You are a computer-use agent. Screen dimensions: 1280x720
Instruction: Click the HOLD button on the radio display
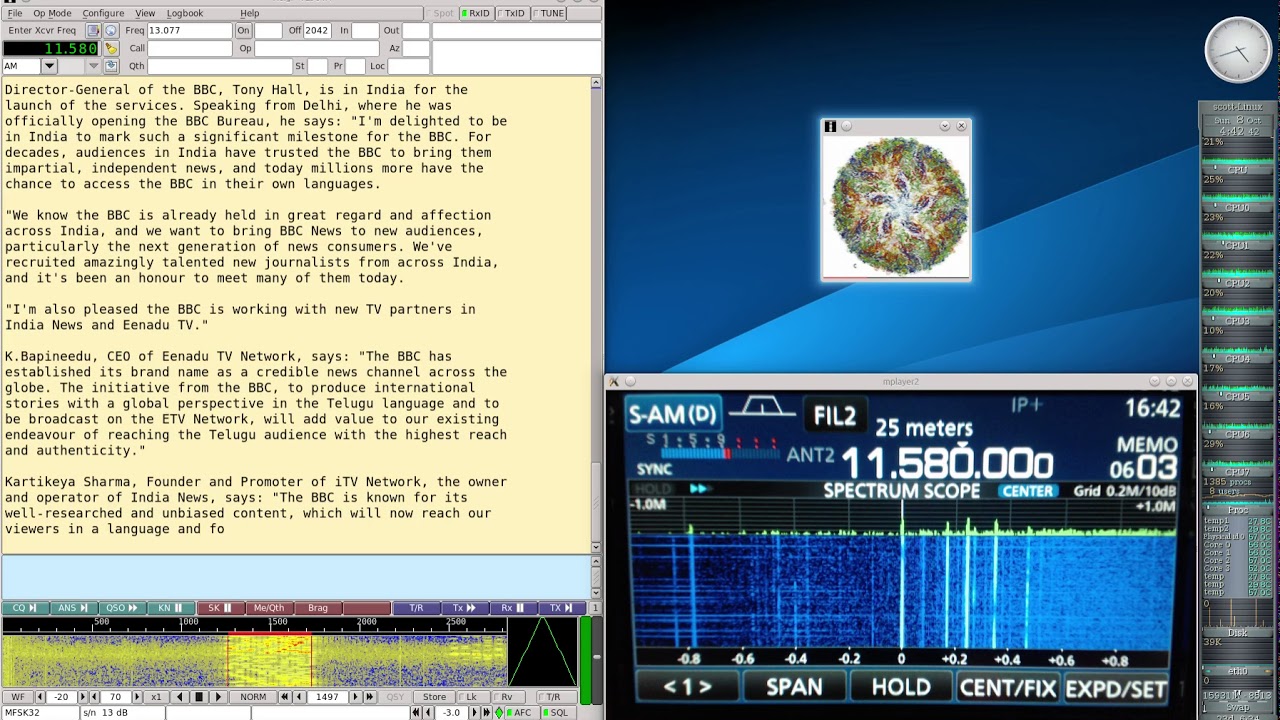click(901, 687)
